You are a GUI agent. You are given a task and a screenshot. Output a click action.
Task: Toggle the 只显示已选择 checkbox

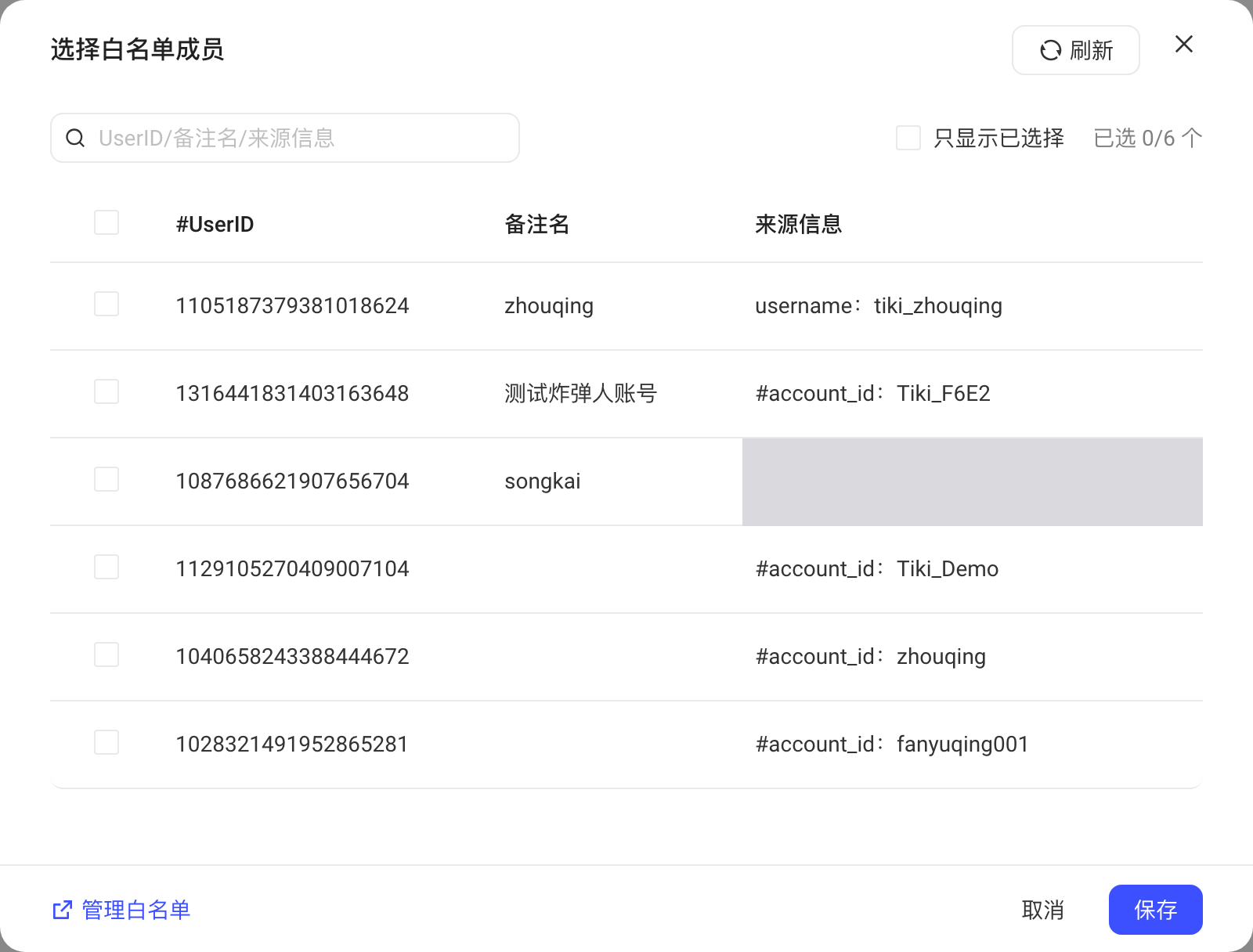click(908, 138)
